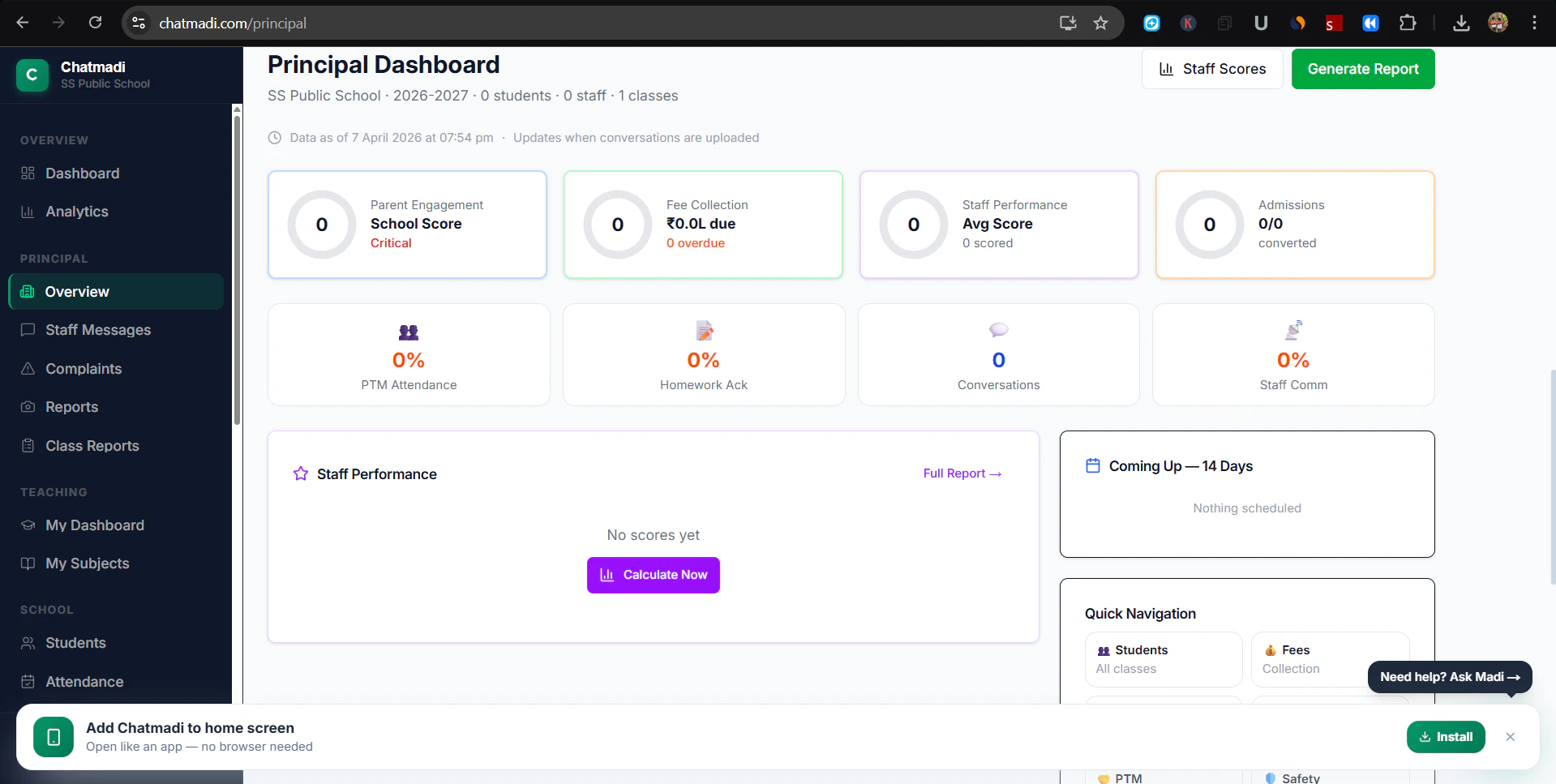This screenshot has width=1556, height=784.
Task: Open the Parent Engagement School Score card
Action: coord(407,225)
